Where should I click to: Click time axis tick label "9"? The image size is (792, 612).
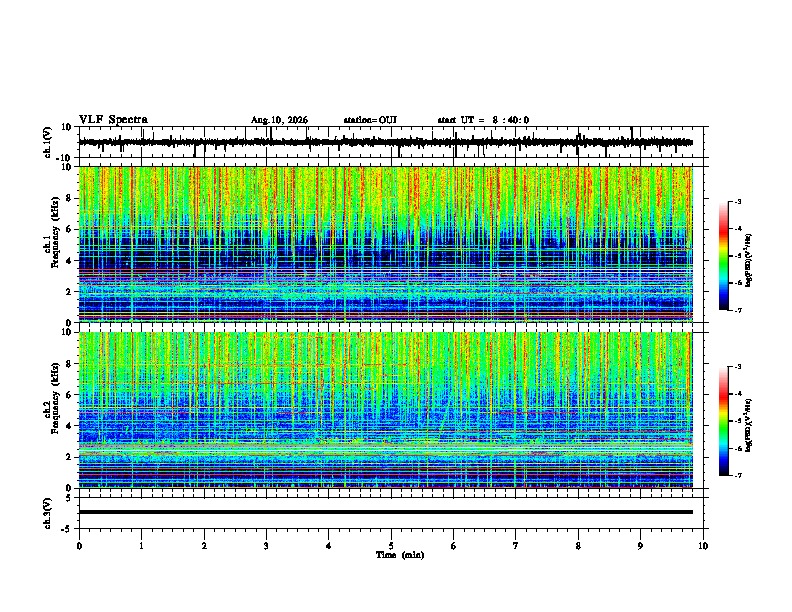640,546
